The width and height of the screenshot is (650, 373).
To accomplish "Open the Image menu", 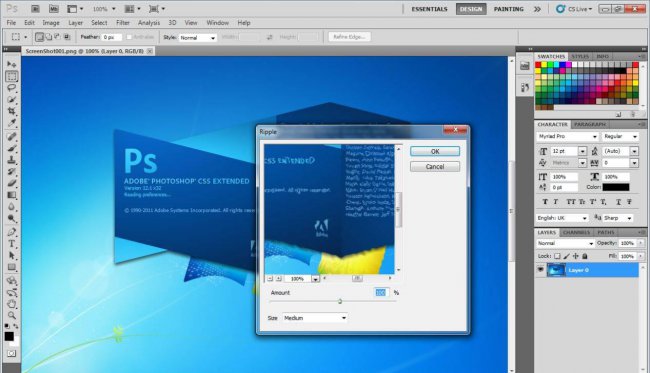I will (51, 23).
